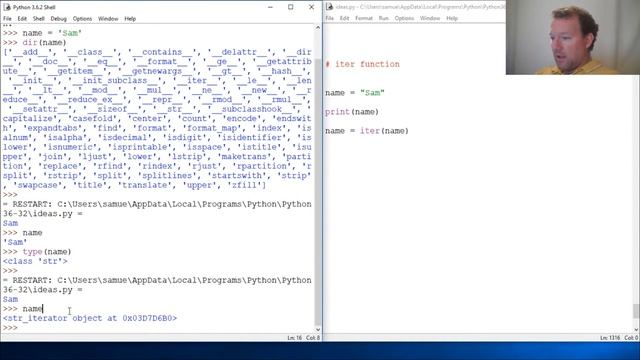Image resolution: width=640 pixels, height=360 pixels.
Task: Open Edit menu in ideas.py editor
Action: tap(344, 18)
